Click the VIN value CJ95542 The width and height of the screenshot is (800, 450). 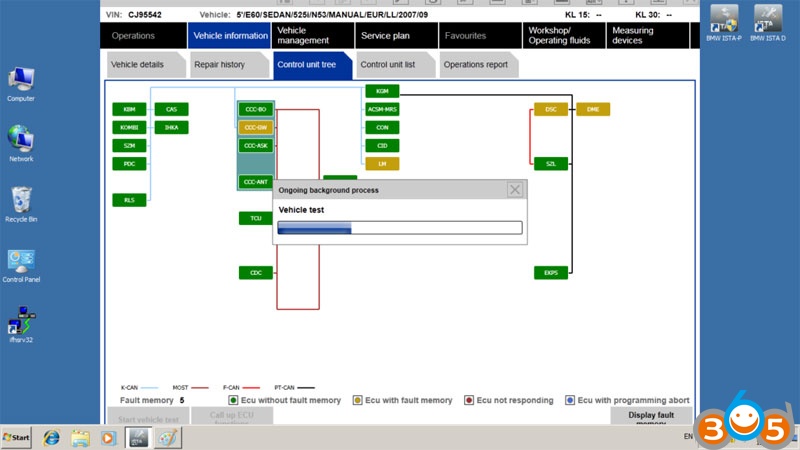(145, 15)
